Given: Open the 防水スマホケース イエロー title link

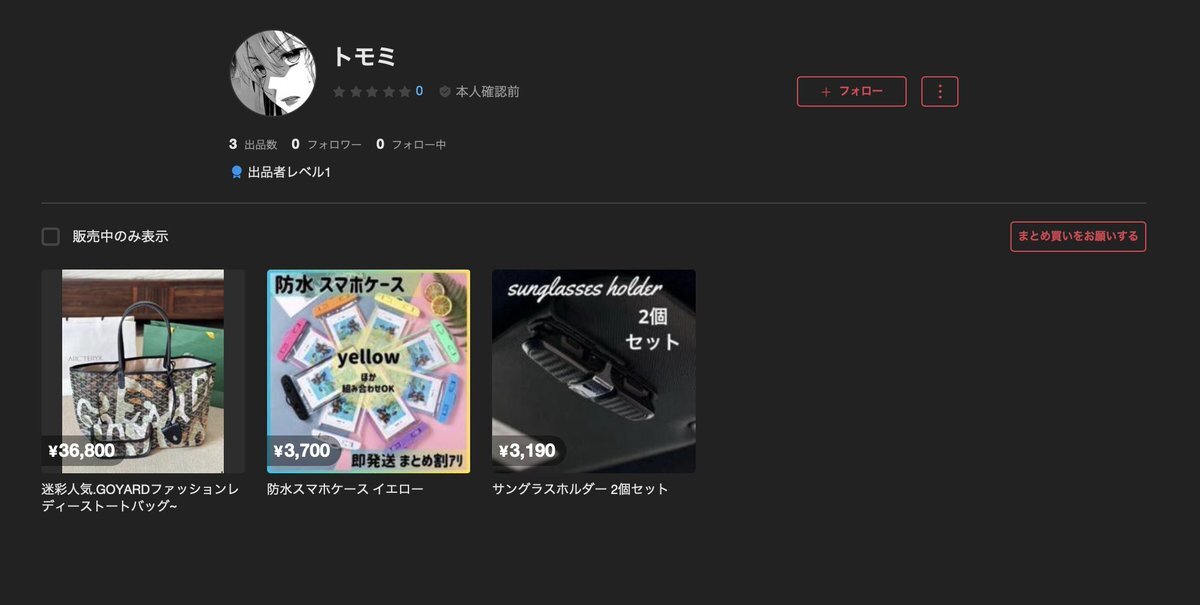Looking at the screenshot, I should tap(345, 489).
